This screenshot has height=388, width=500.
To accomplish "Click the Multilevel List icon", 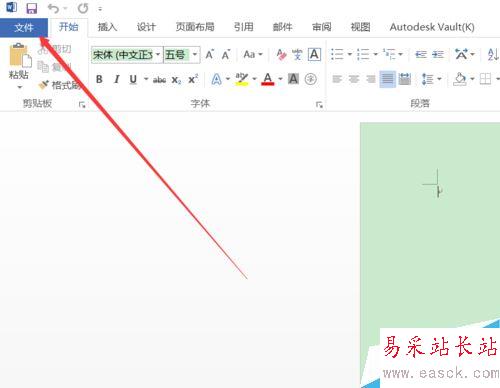I will 389,54.
